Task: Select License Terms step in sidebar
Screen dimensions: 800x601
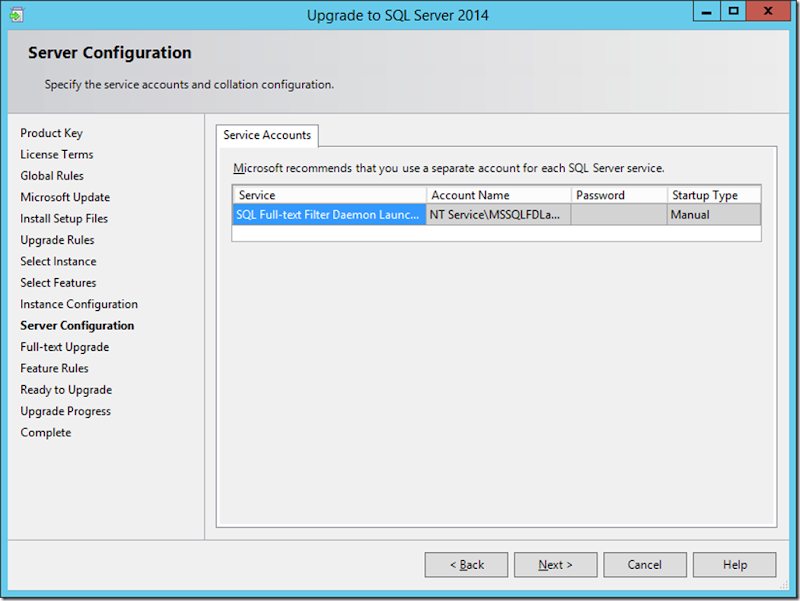Action: click(x=57, y=155)
